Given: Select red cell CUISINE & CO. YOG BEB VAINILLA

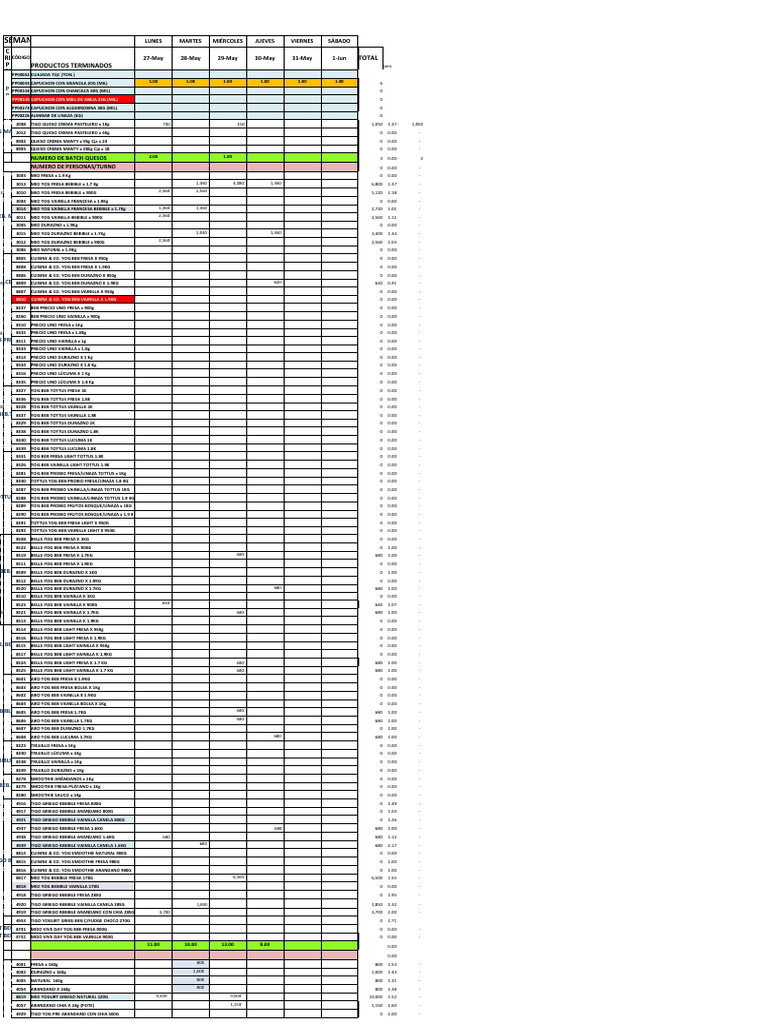Looking at the screenshot, I should pos(82,300).
